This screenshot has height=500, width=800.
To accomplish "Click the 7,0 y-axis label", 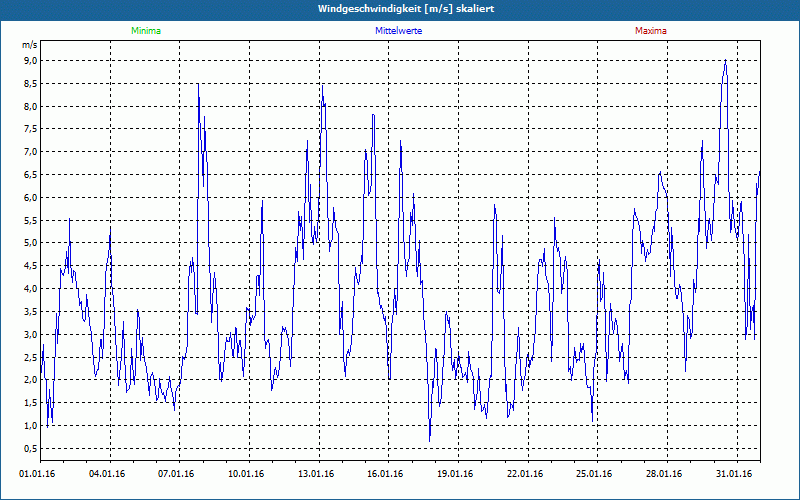I will [31, 152].
